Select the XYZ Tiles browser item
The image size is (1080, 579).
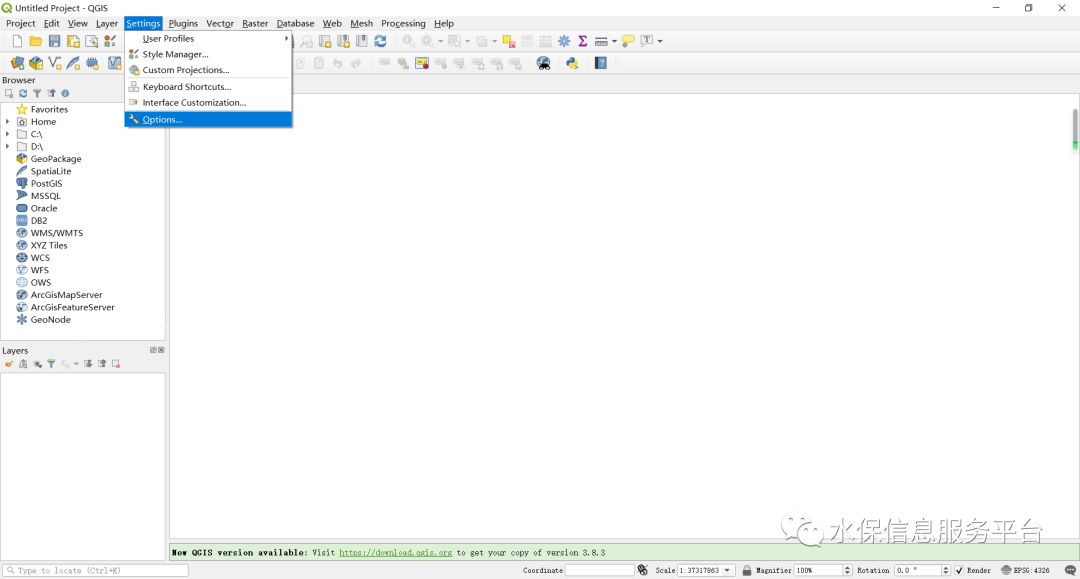pyautogui.click(x=49, y=246)
